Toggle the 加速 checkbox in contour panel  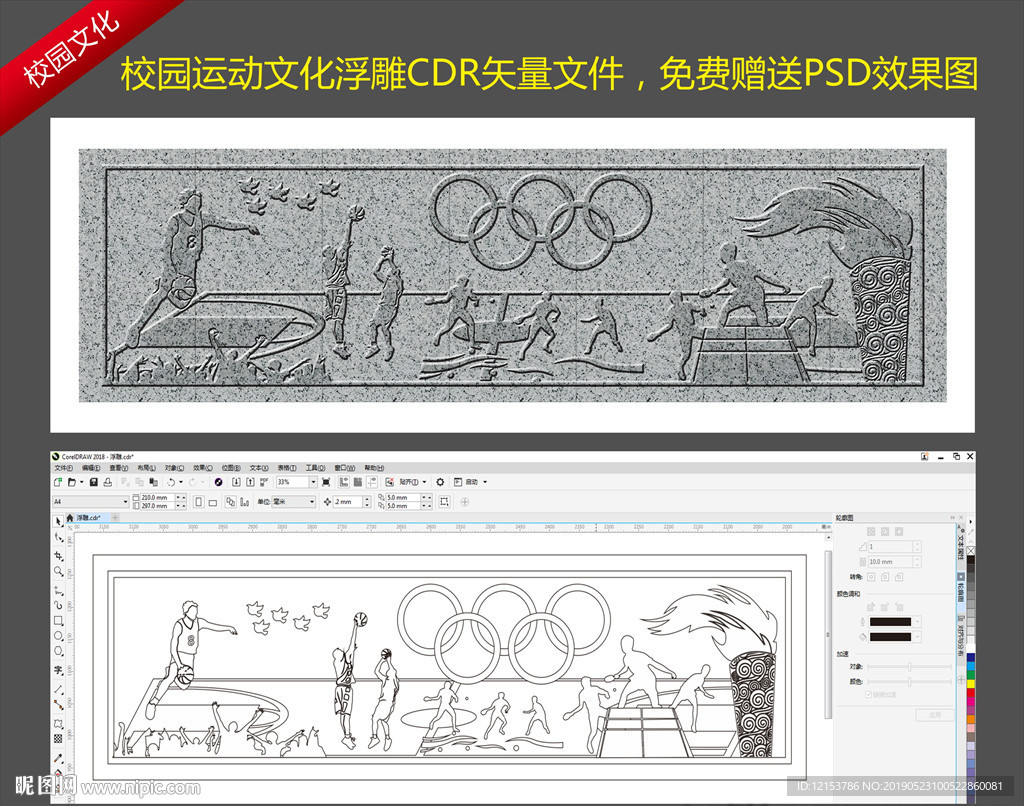point(869,694)
